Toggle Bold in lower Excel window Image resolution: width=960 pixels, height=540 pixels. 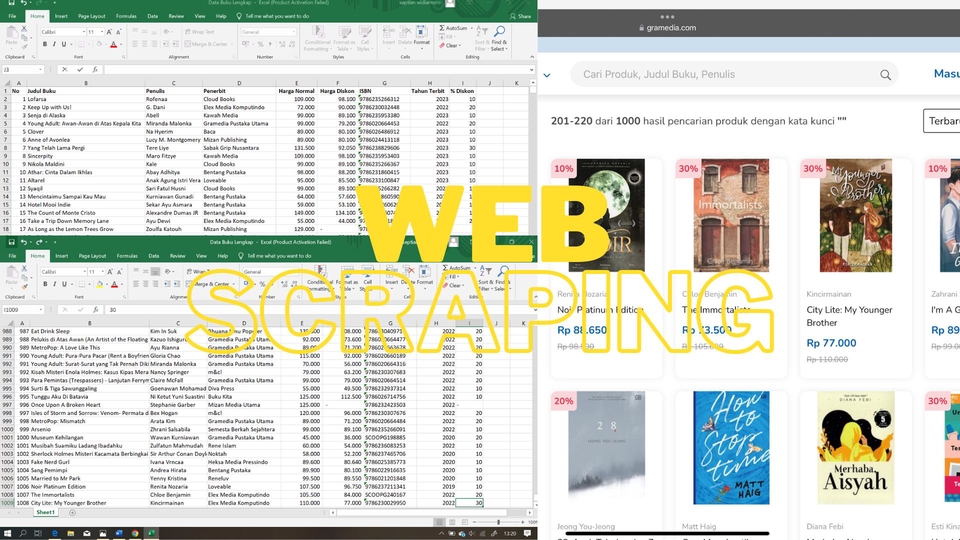pyautogui.click(x=45, y=284)
